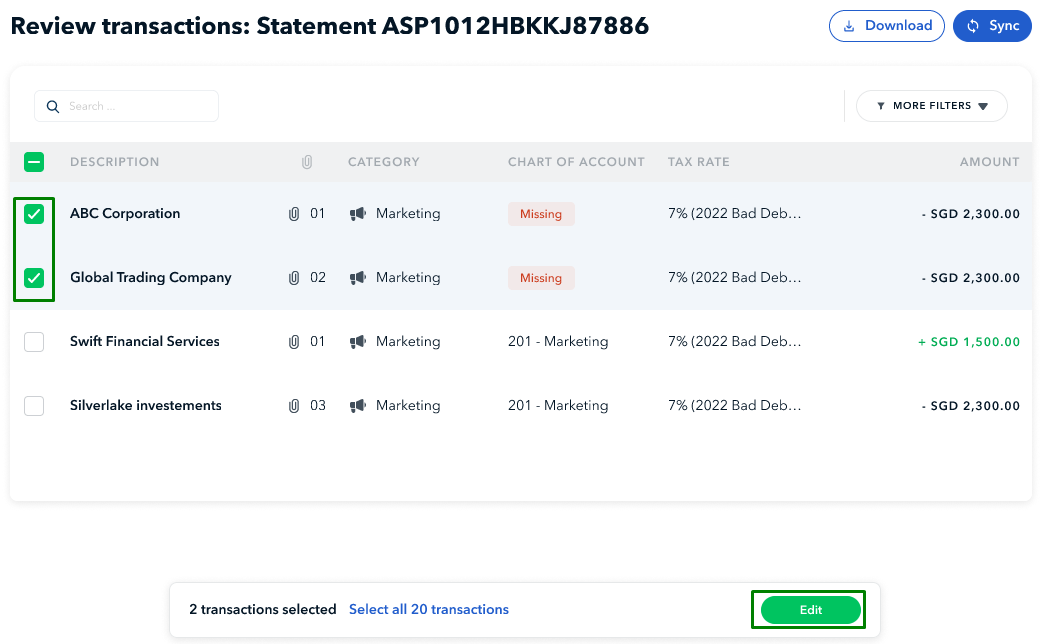Viewport: 1046px width, 644px height.
Task: Click the TAX RATE column header
Action: 698,162
